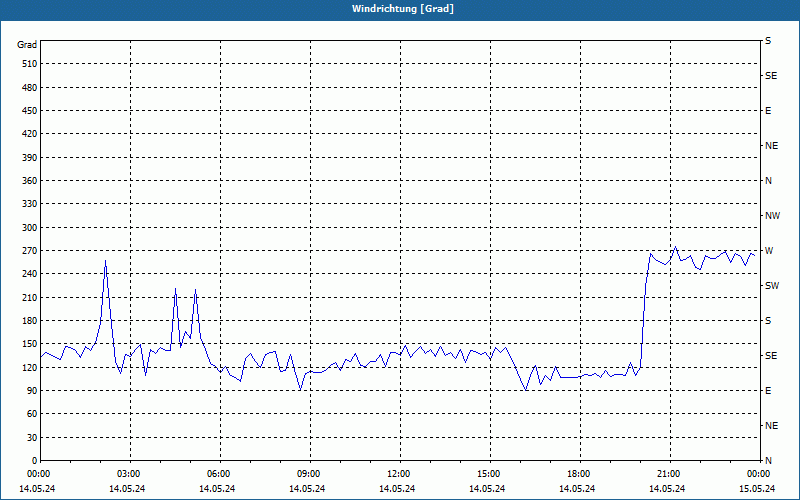Click the chart title 'Windrichtung [Grad]'
Image resolution: width=800 pixels, height=500 pixels.
pyautogui.click(x=403, y=9)
